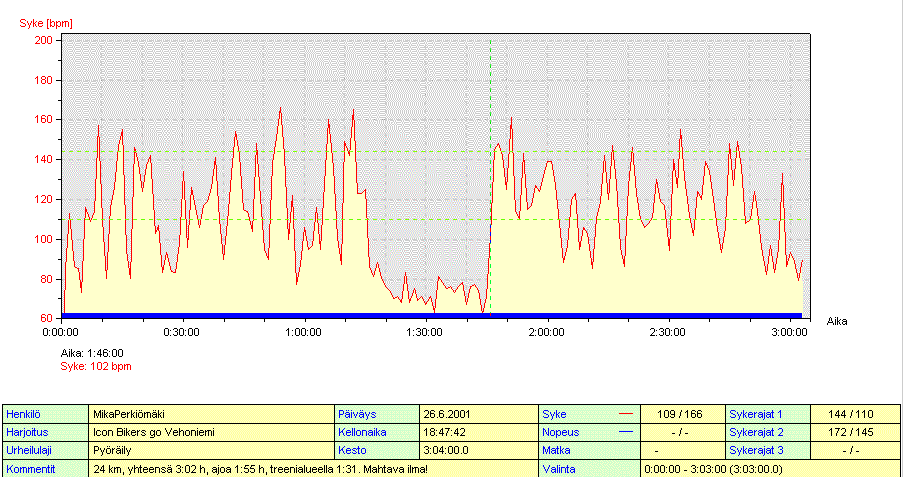This screenshot has height=477, width=903.
Task: Click the red line sample beside Syke
Action: coord(627,413)
